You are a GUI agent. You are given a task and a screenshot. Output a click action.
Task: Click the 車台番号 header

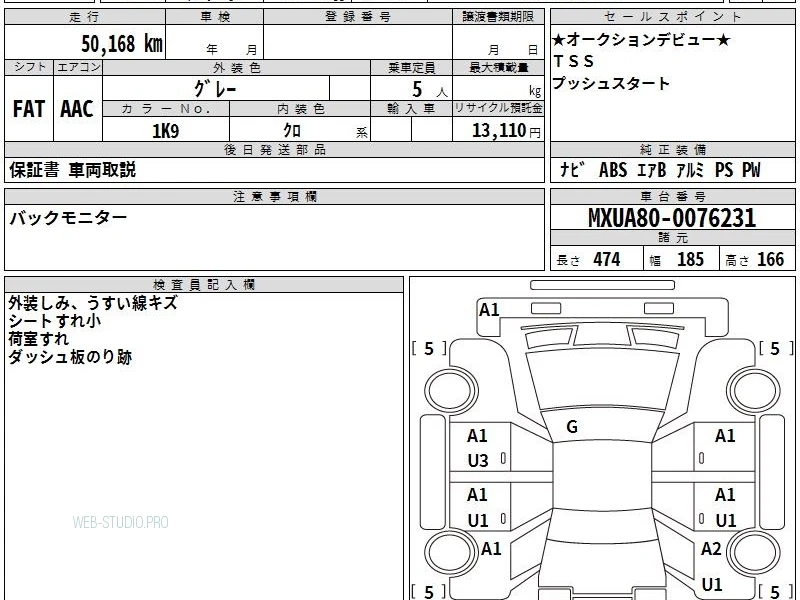672,196
